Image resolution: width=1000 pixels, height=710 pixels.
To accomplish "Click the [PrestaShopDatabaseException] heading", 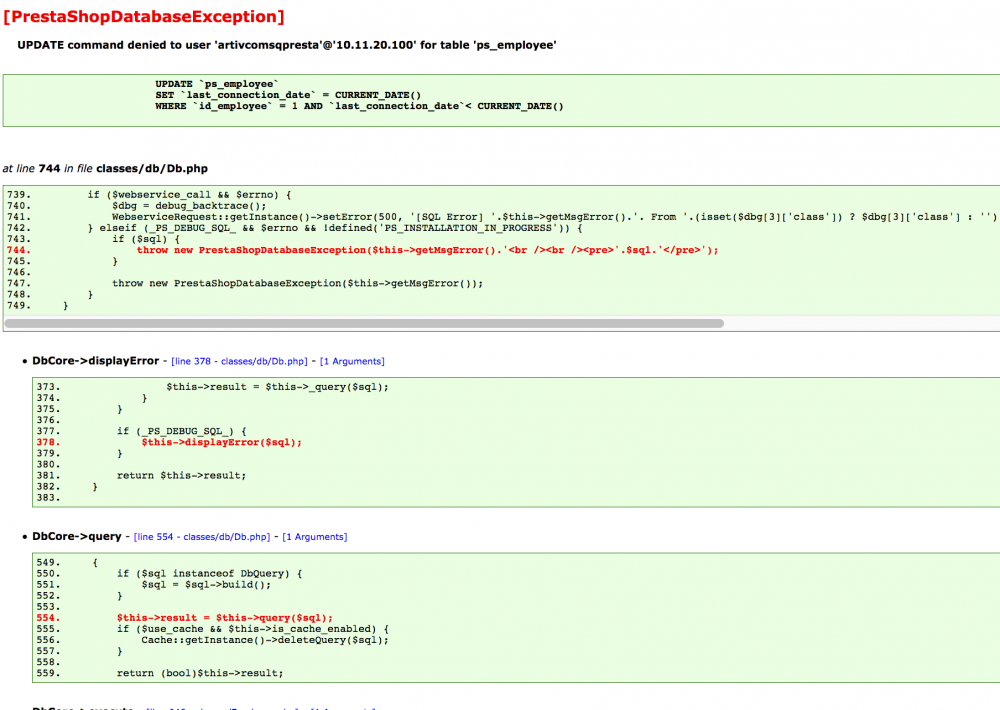I will (144, 17).
